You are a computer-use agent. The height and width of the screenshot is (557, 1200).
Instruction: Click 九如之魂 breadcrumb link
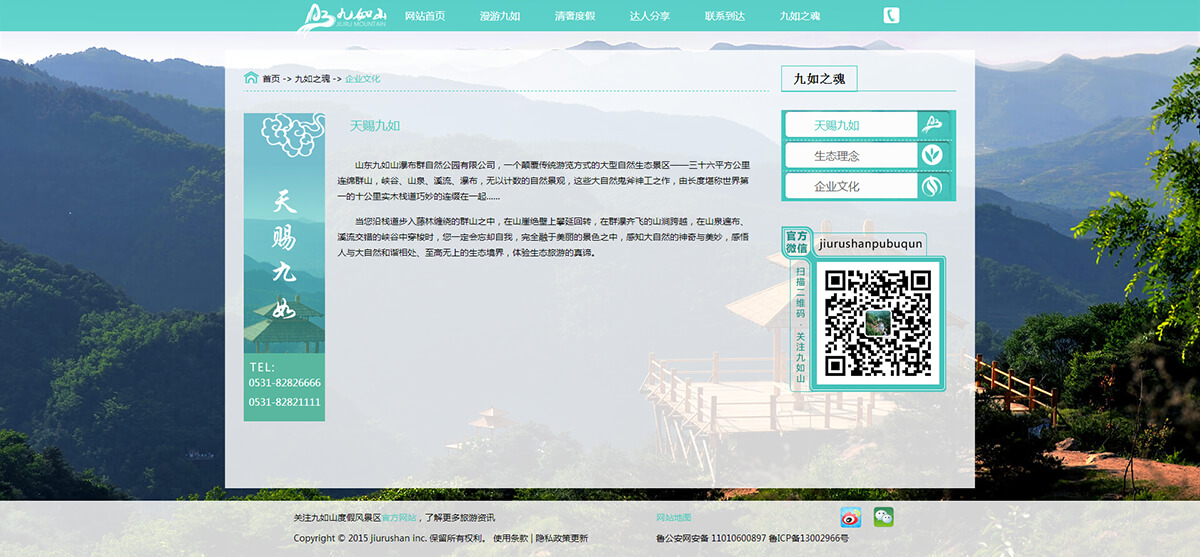pos(312,79)
